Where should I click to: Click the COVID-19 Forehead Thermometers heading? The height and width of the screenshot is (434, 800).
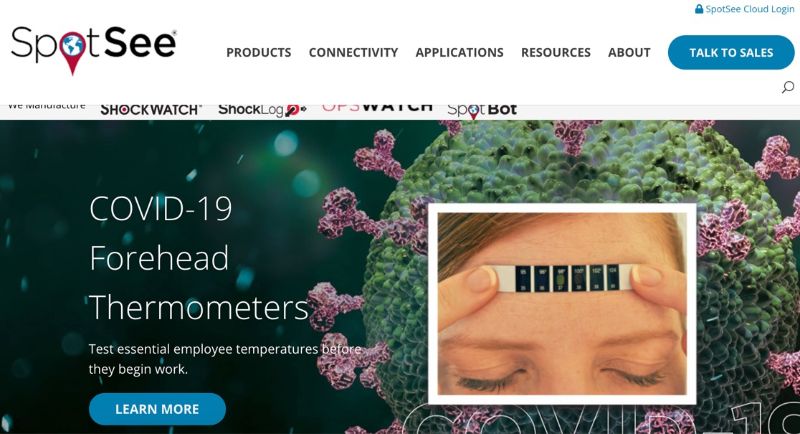click(199, 258)
